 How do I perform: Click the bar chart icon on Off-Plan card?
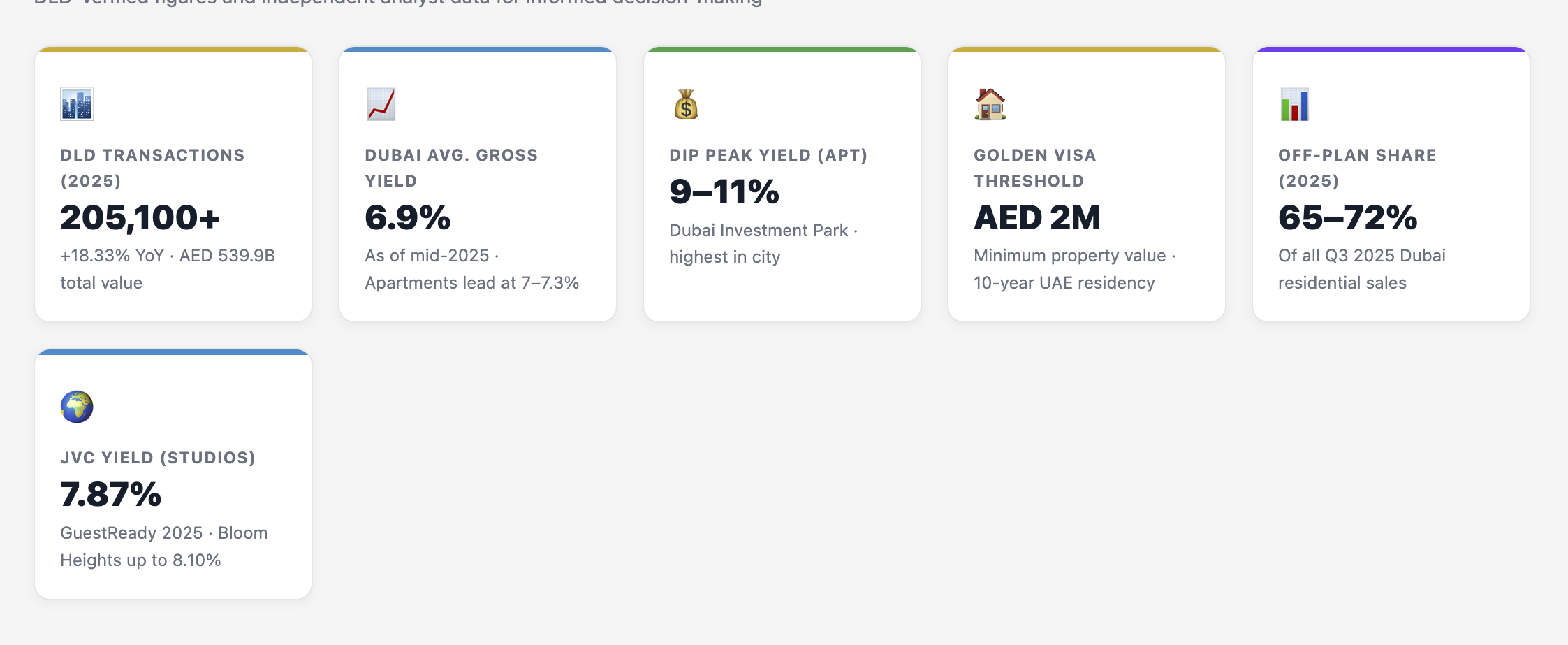pos(1295,105)
